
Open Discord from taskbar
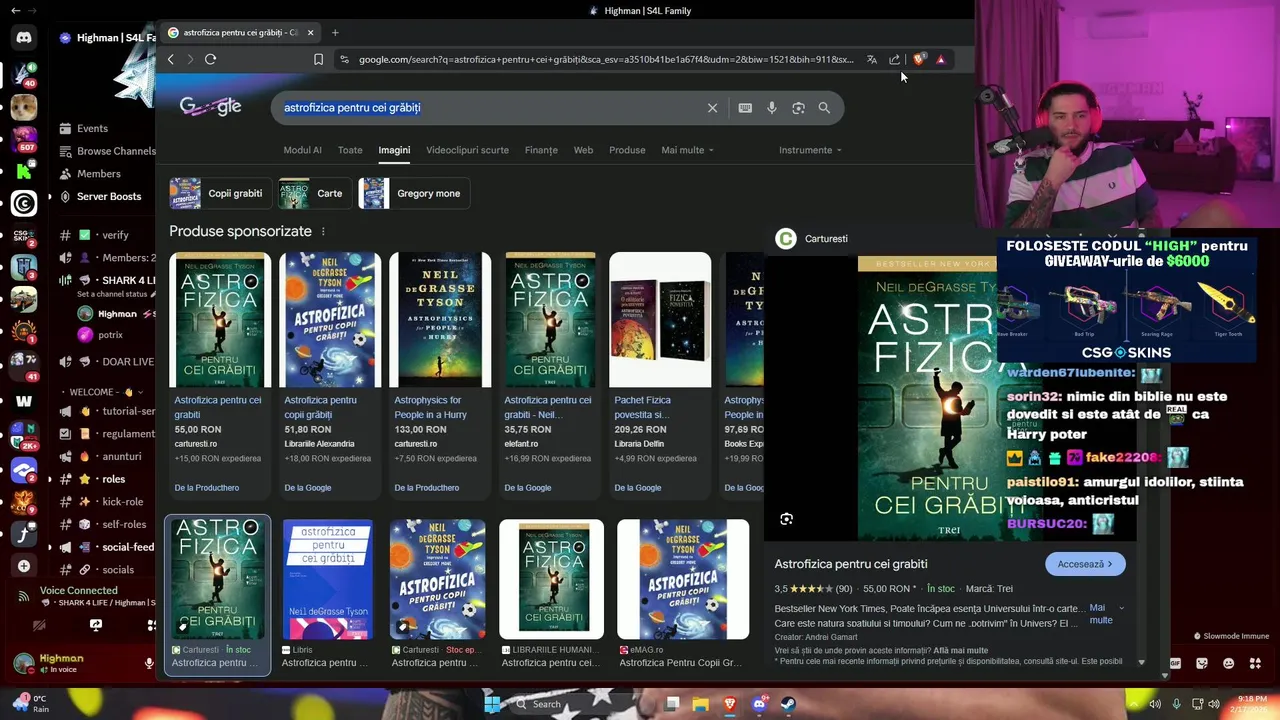[x=759, y=704]
